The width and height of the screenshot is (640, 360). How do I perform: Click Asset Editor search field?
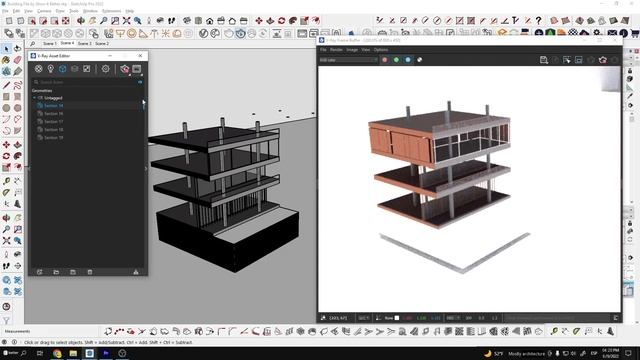point(85,82)
